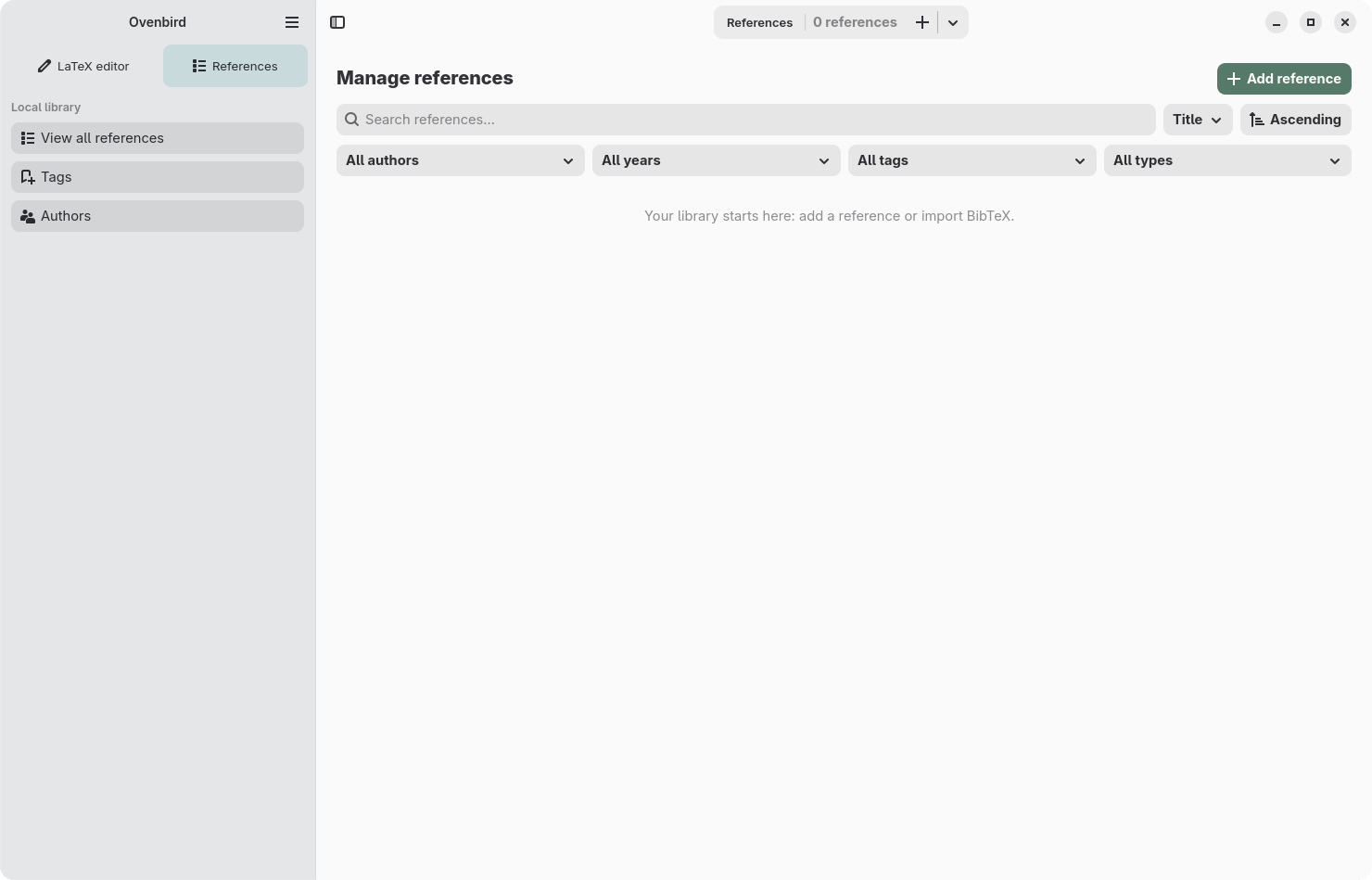Screen dimensions: 1372x880
Task: Click the empty library hint text
Action: coord(830,216)
